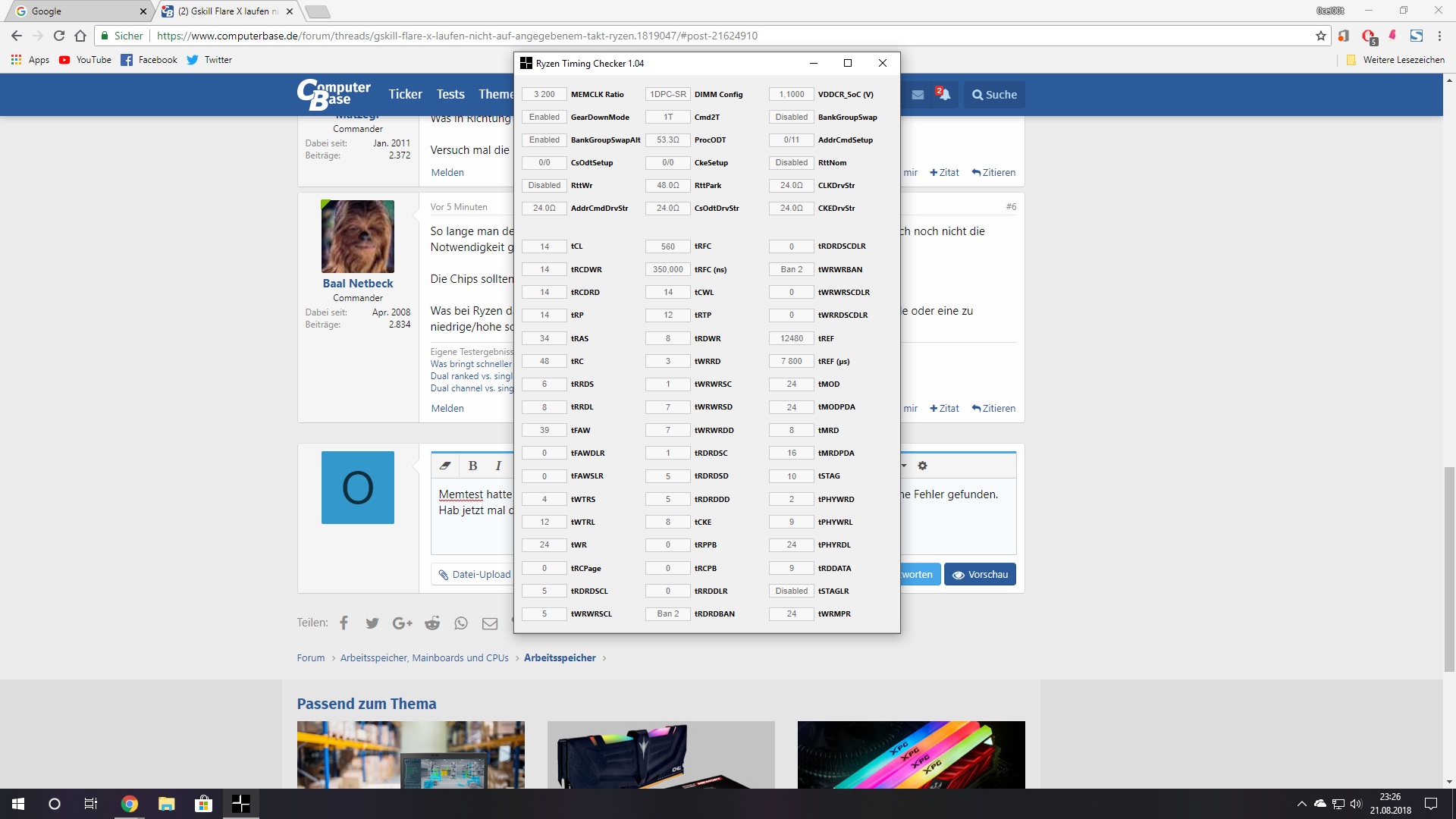This screenshot has height=819, width=1456.
Task: Open the RGB RAM stick thumbnail
Action: (x=912, y=755)
